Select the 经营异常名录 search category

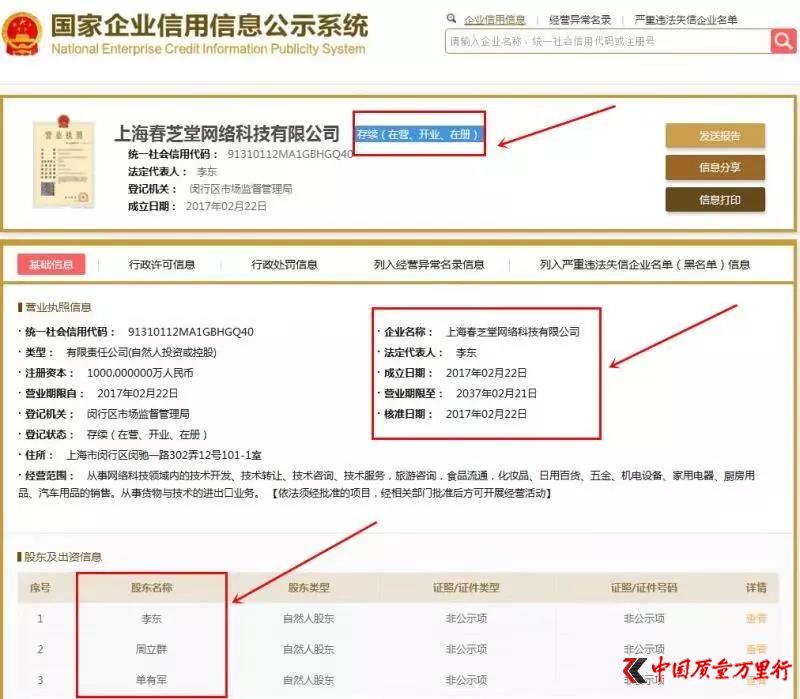pos(580,19)
